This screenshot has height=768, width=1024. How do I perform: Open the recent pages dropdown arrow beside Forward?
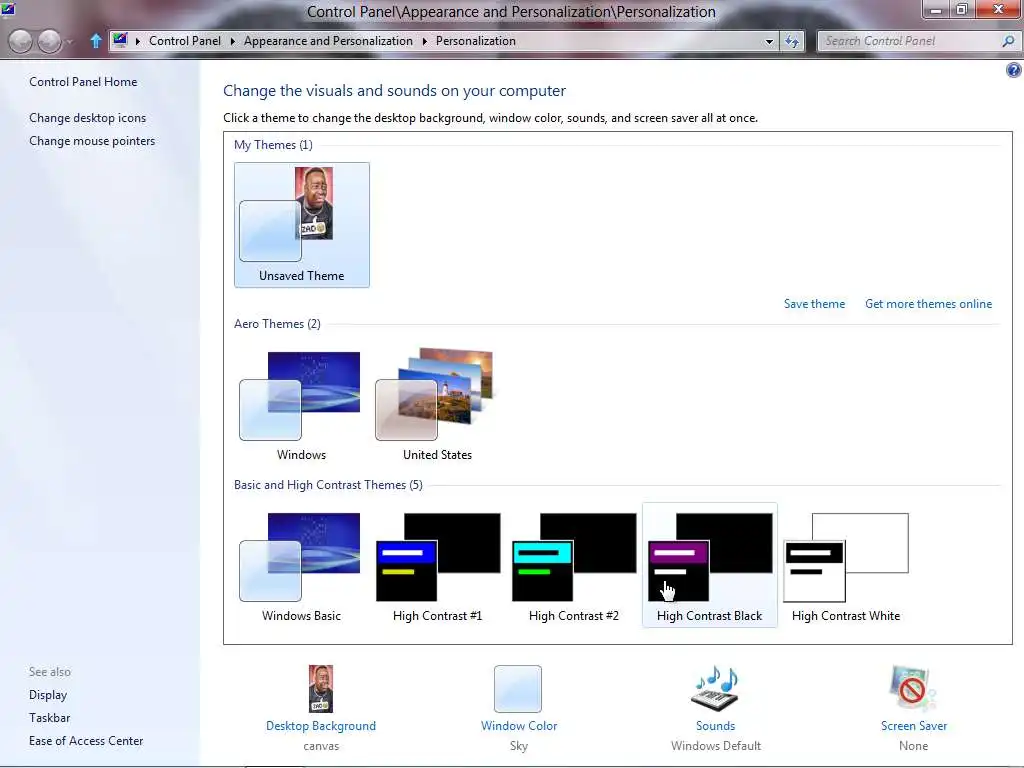69,42
